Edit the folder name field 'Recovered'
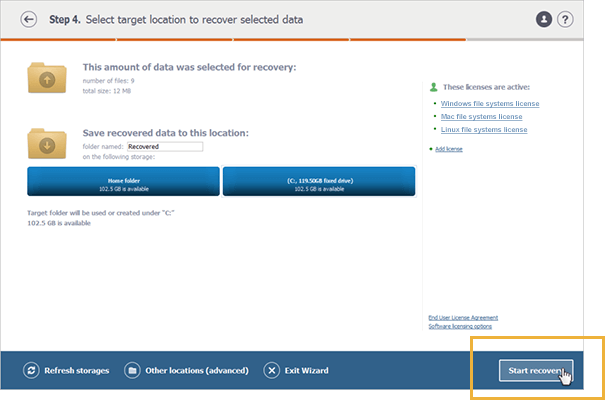This screenshot has width=605, height=400. (165, 147)
